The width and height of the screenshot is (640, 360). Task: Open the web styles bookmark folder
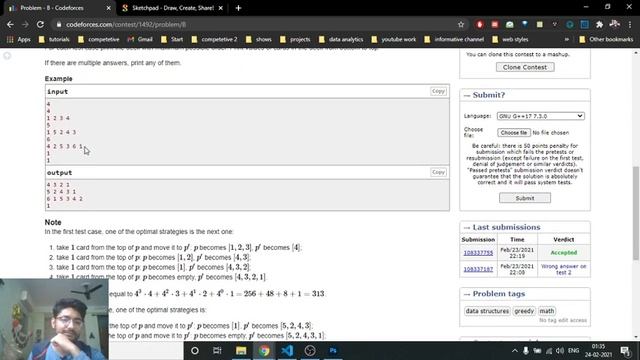(x=510, y=39)
